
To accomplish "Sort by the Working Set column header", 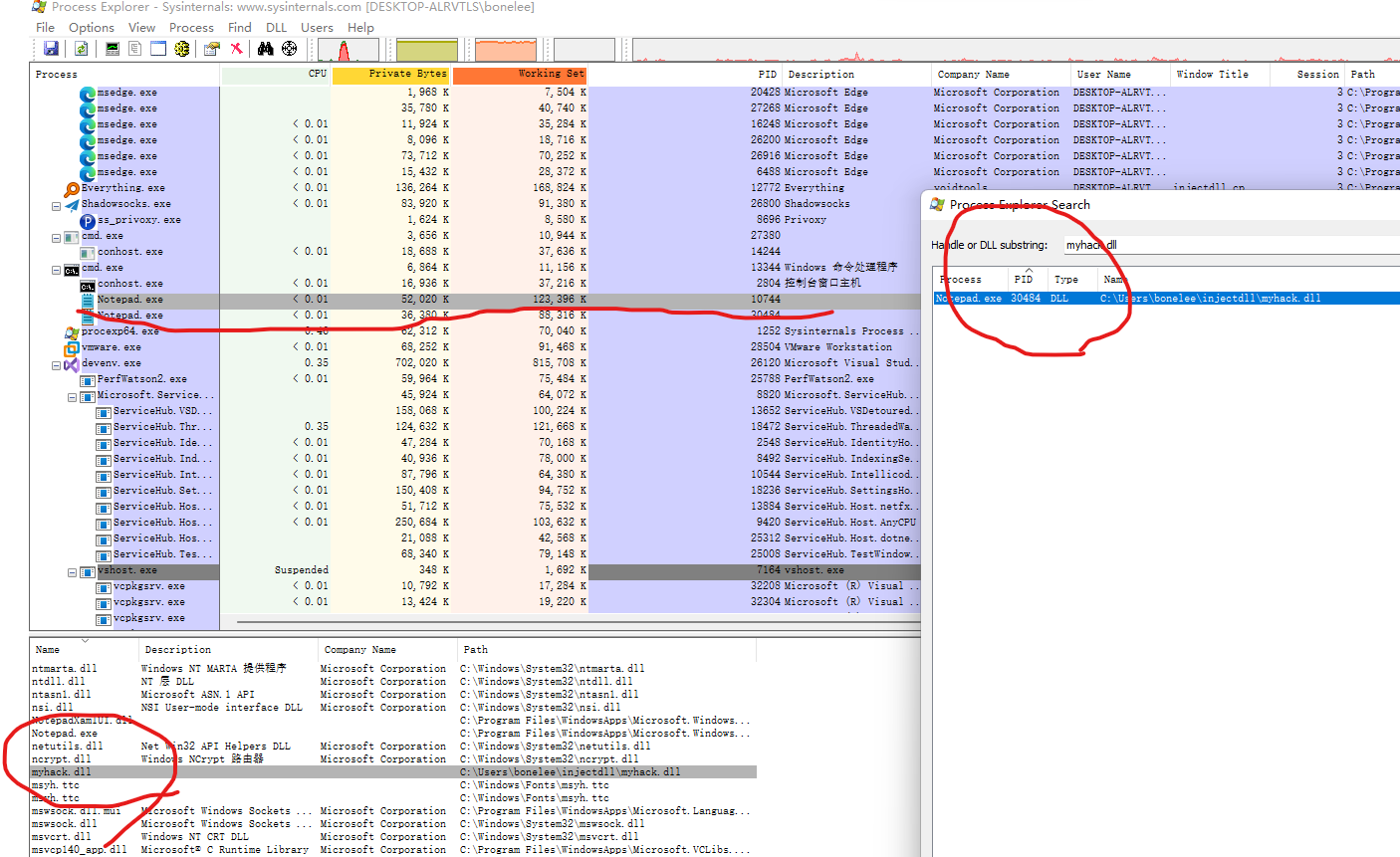I will tap(521, 74).
